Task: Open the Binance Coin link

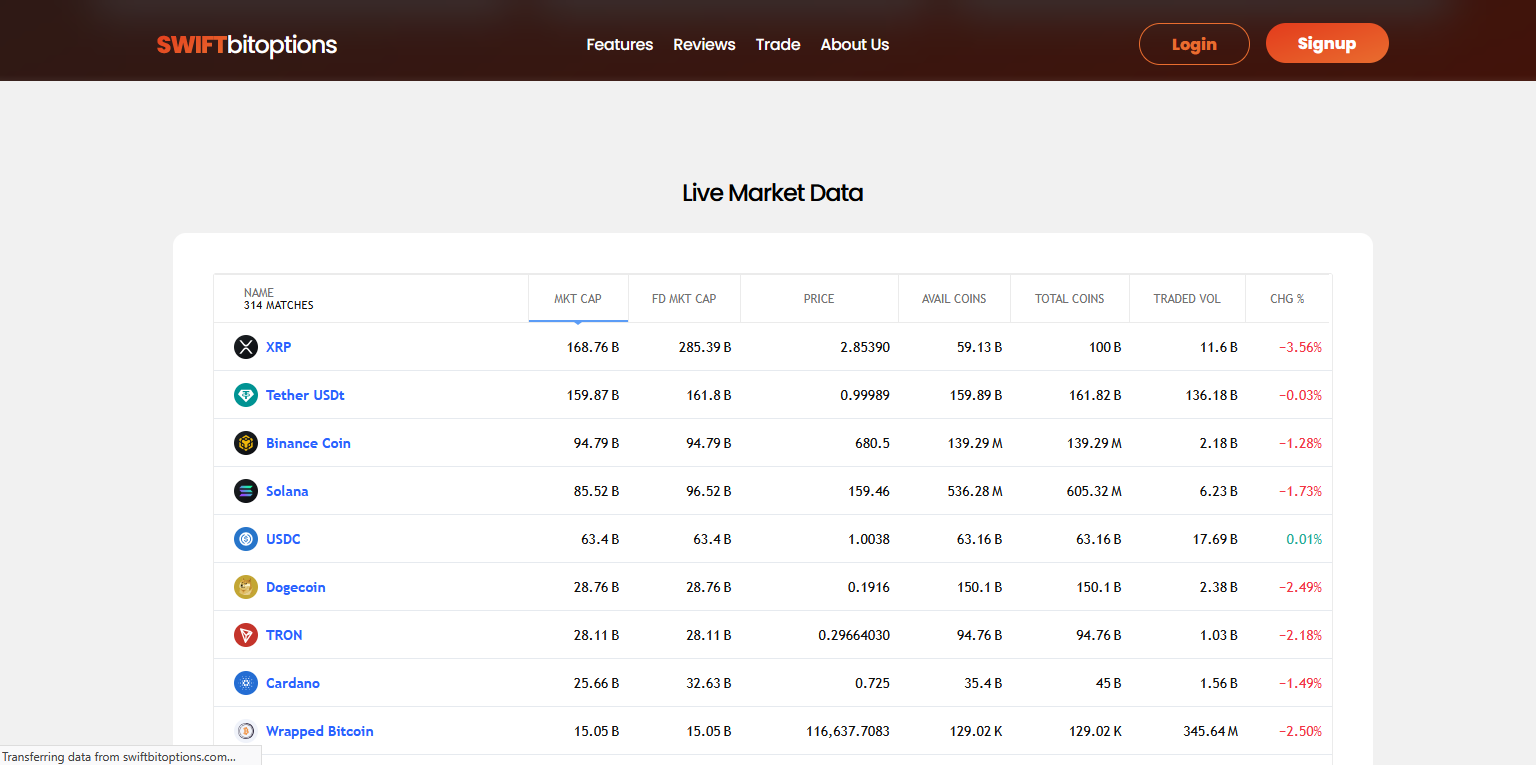Action: click(x=308, y=443)
